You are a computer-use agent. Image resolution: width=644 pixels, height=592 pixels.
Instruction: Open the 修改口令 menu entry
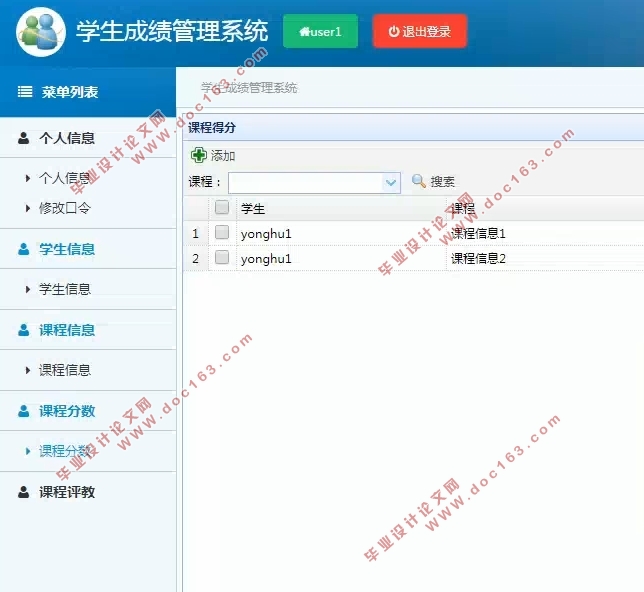[x=64, y=208]
